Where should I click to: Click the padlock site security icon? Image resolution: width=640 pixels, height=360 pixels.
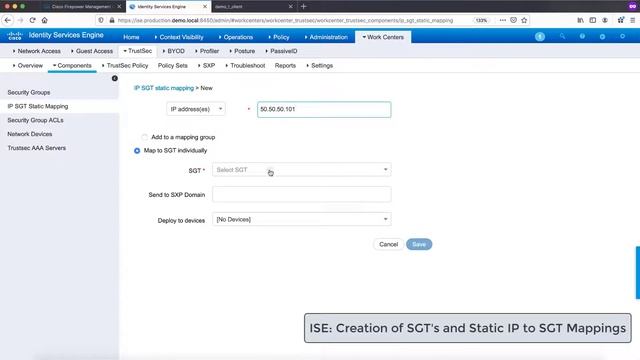coord(112,20)
